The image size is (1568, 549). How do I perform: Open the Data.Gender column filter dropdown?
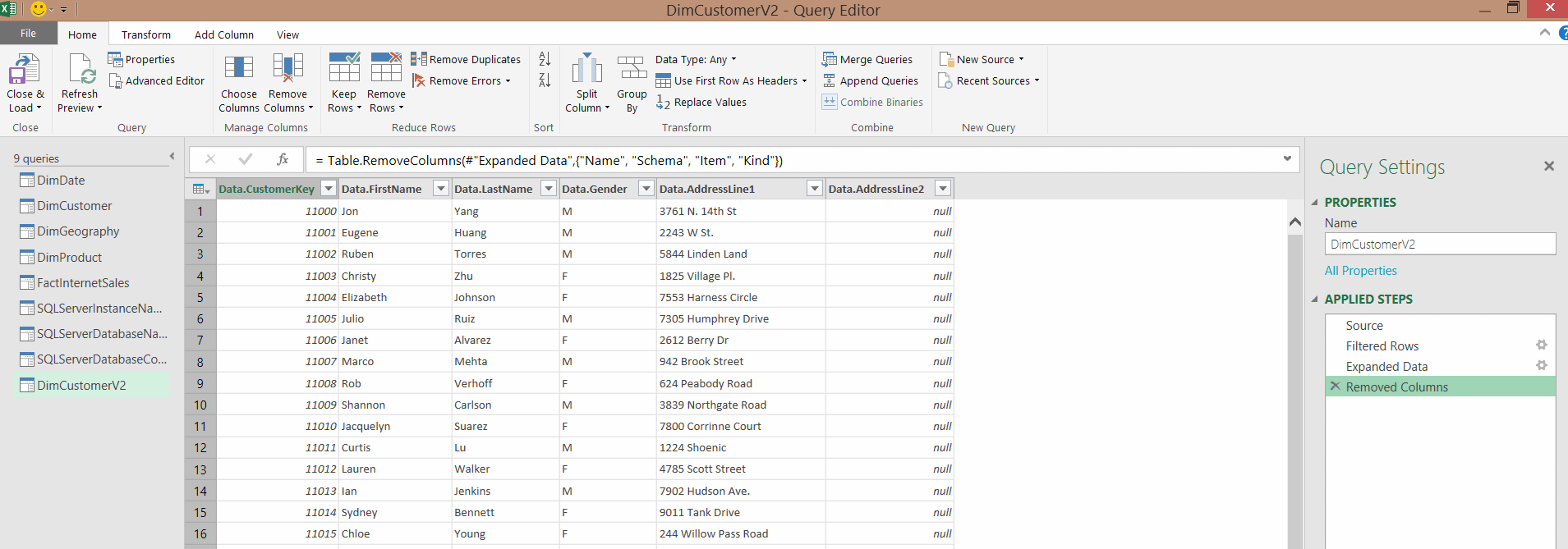(x=646, y=189)
